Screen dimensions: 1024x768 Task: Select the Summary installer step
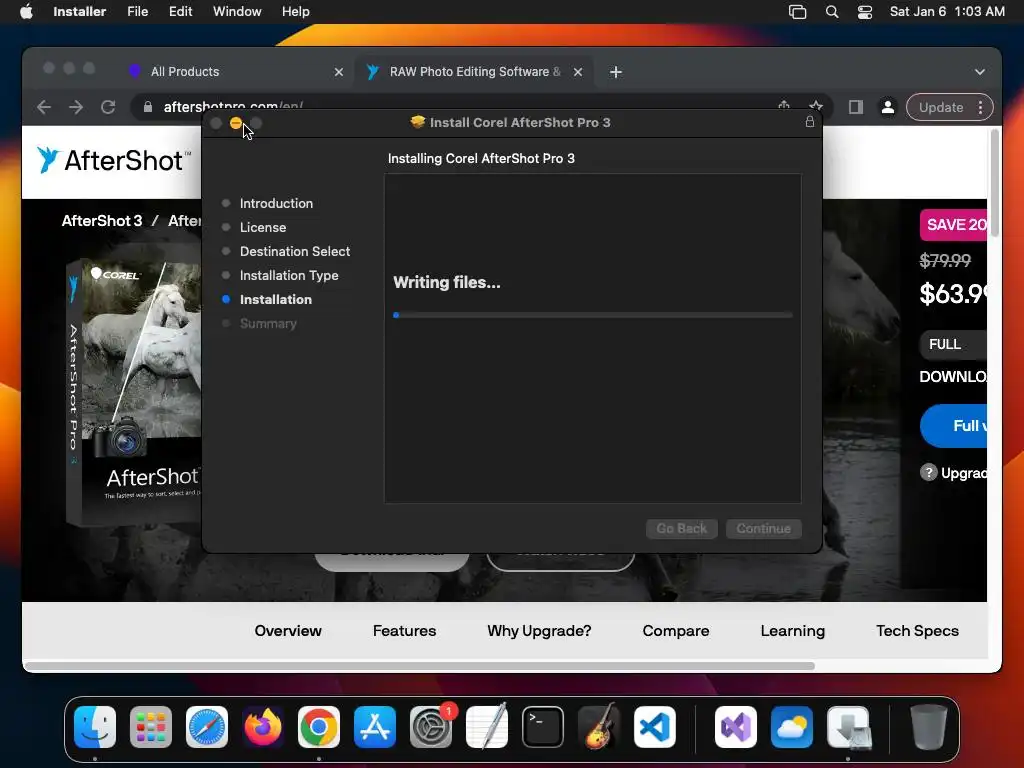tap(268, 324)
